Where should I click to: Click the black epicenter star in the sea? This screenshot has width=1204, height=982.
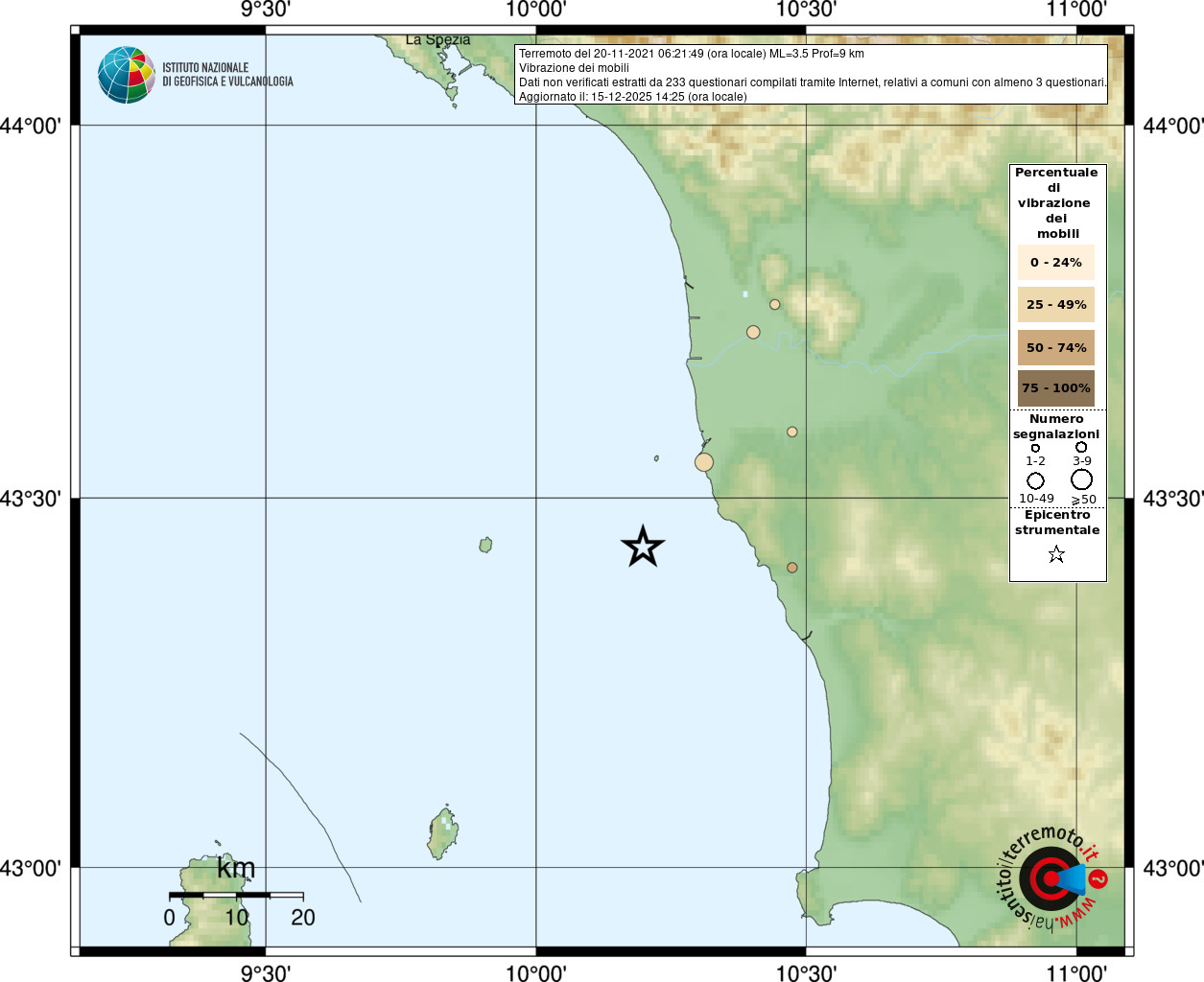click(643, 547)
